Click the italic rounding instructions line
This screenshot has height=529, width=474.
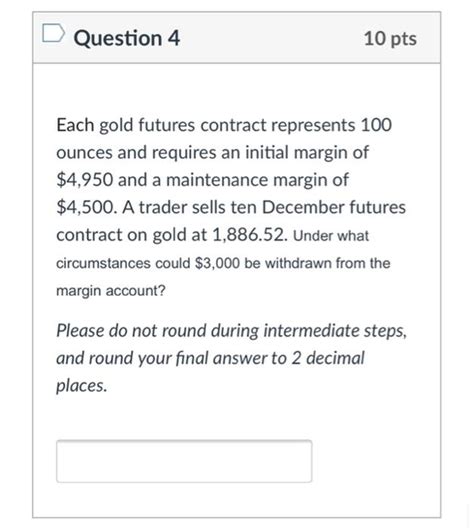pos(231,331)
